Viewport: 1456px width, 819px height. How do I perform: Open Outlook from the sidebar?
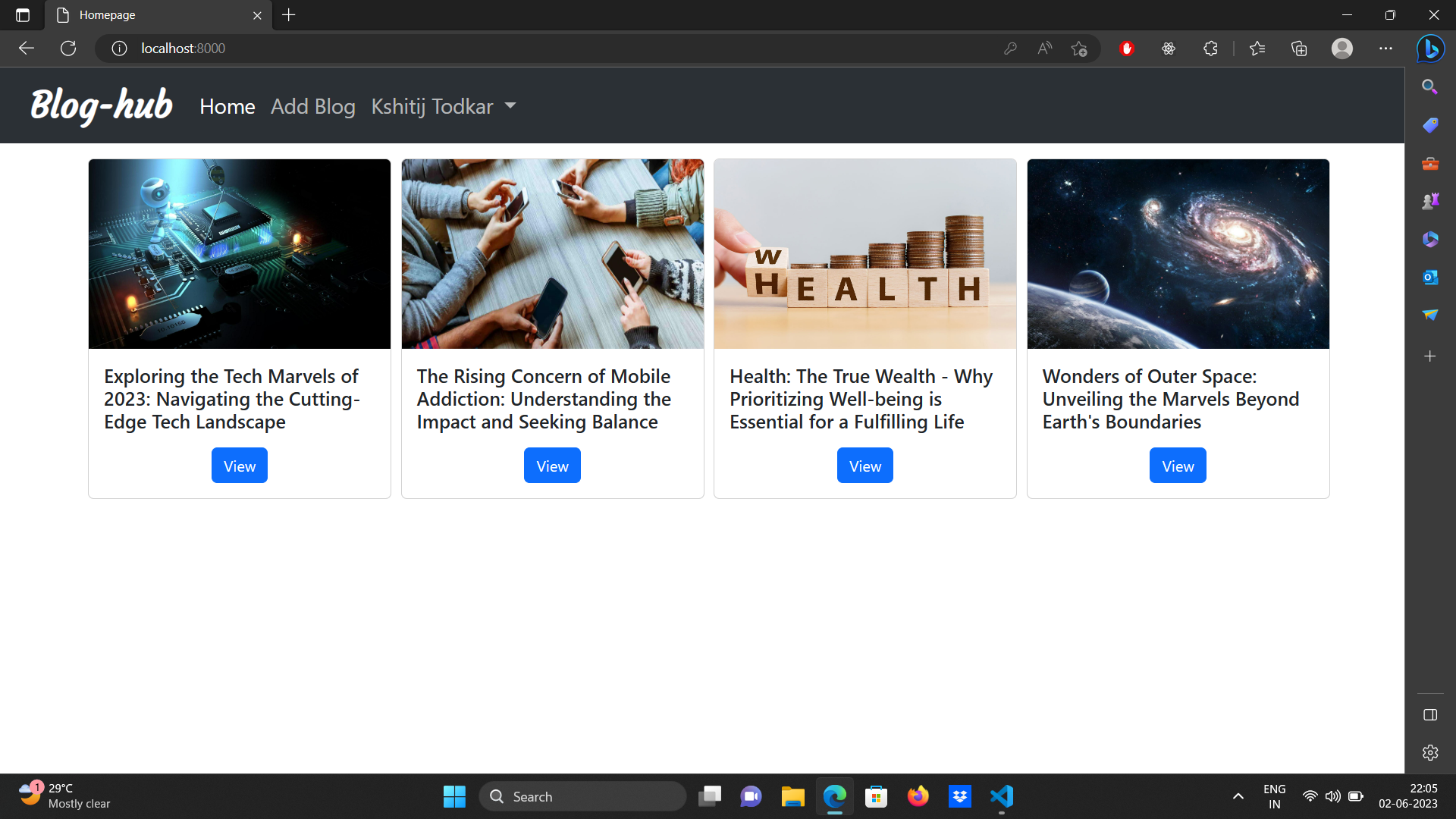tap(1430, 278)
